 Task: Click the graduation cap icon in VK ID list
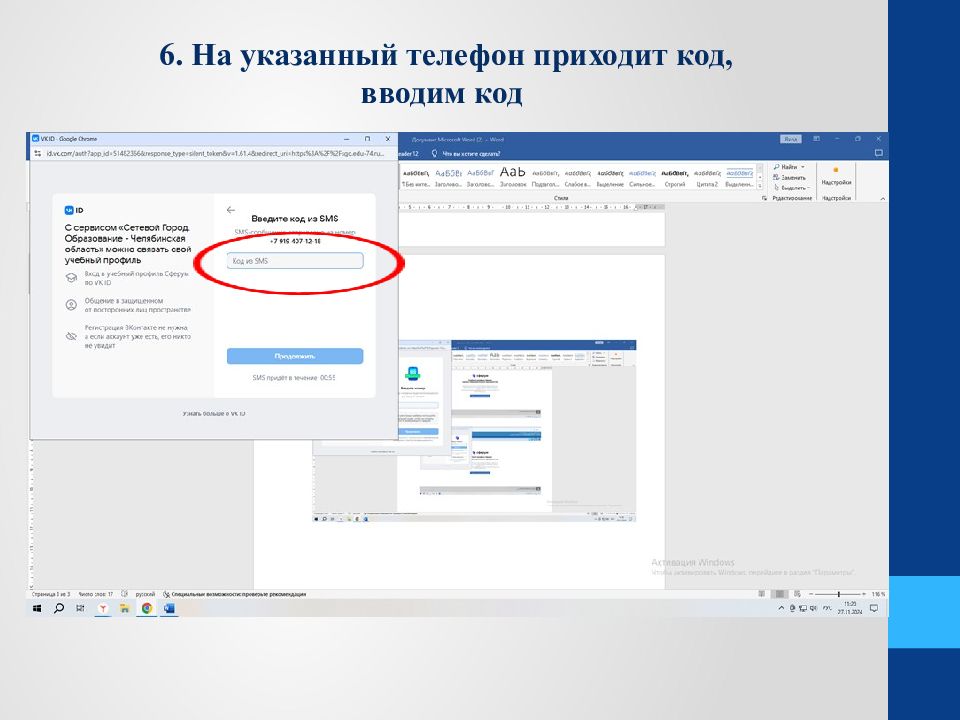pyautogui.click(x=72, y=278)
